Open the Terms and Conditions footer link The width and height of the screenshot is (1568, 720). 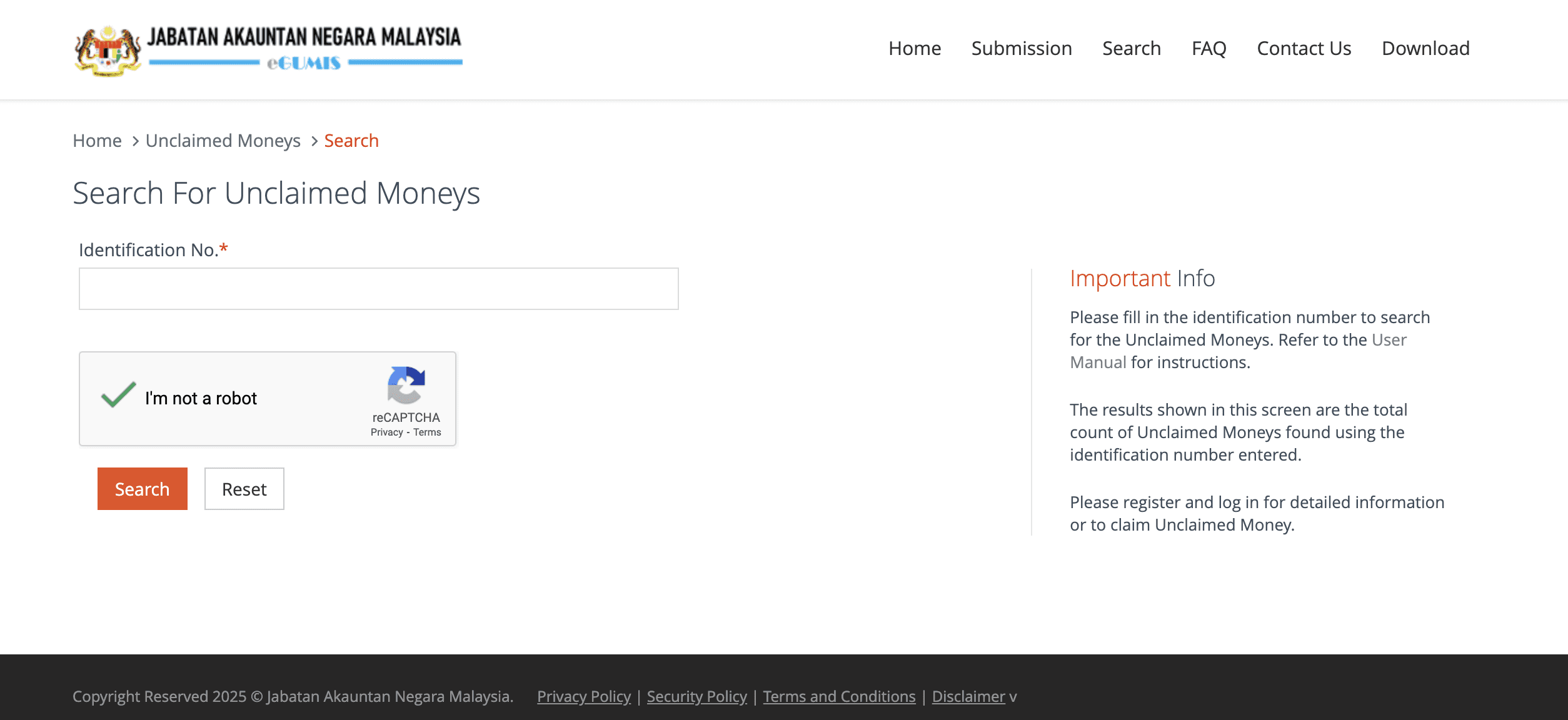point(838,696)
